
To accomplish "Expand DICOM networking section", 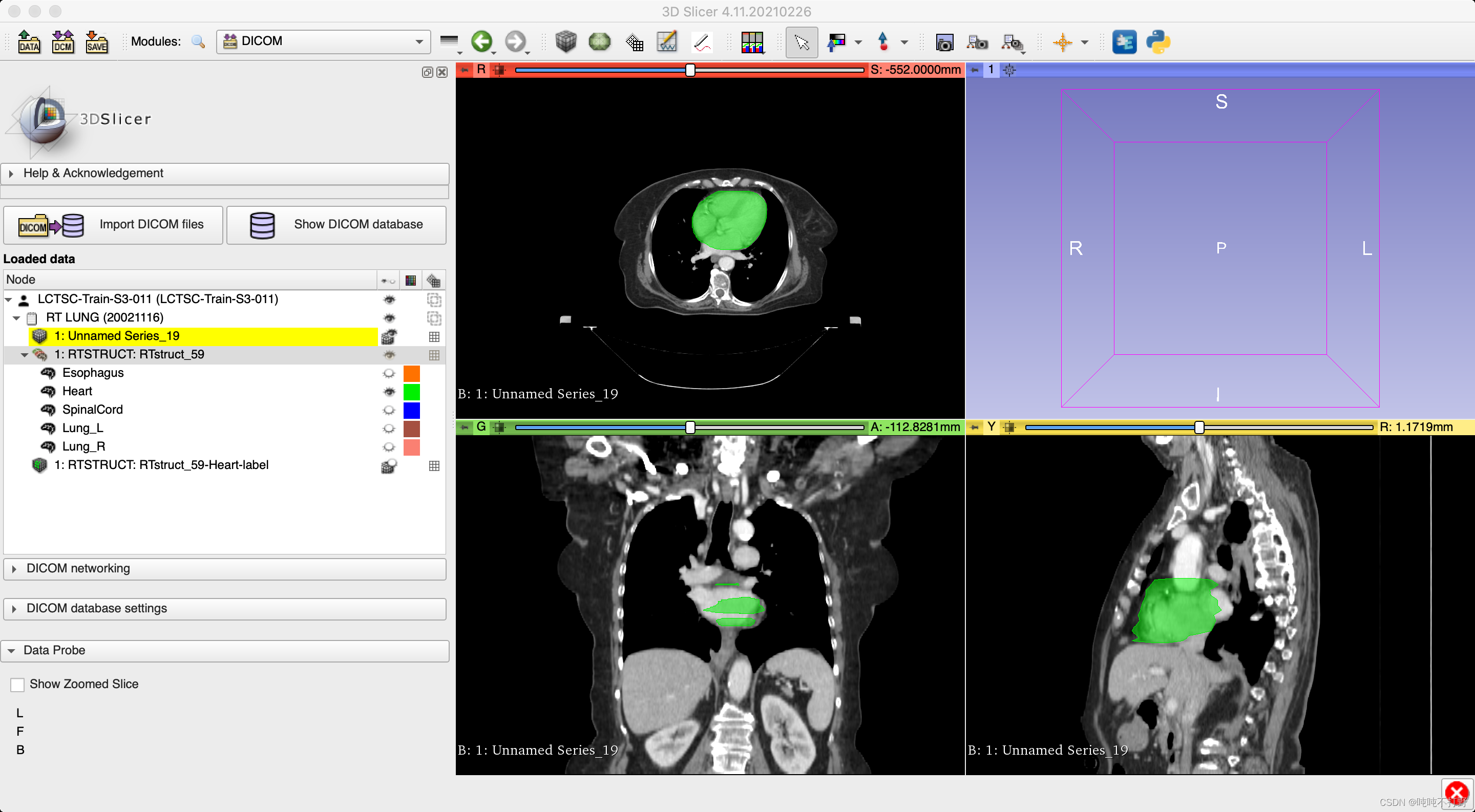I will coord(78,568).
